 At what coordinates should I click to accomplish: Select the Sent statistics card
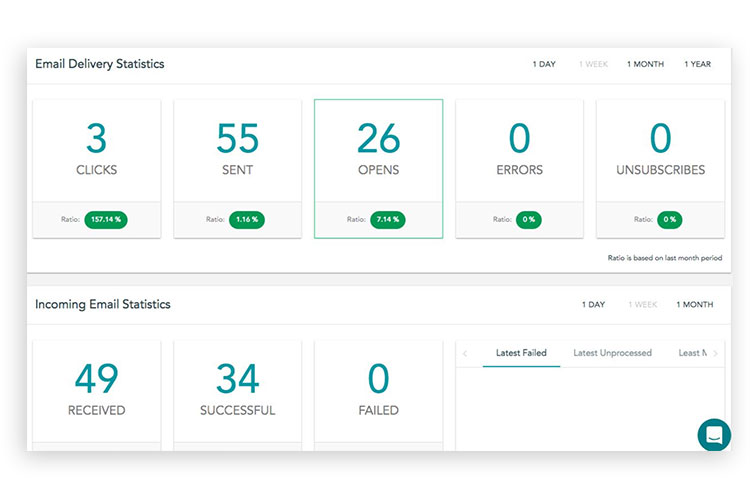(237, 150)
